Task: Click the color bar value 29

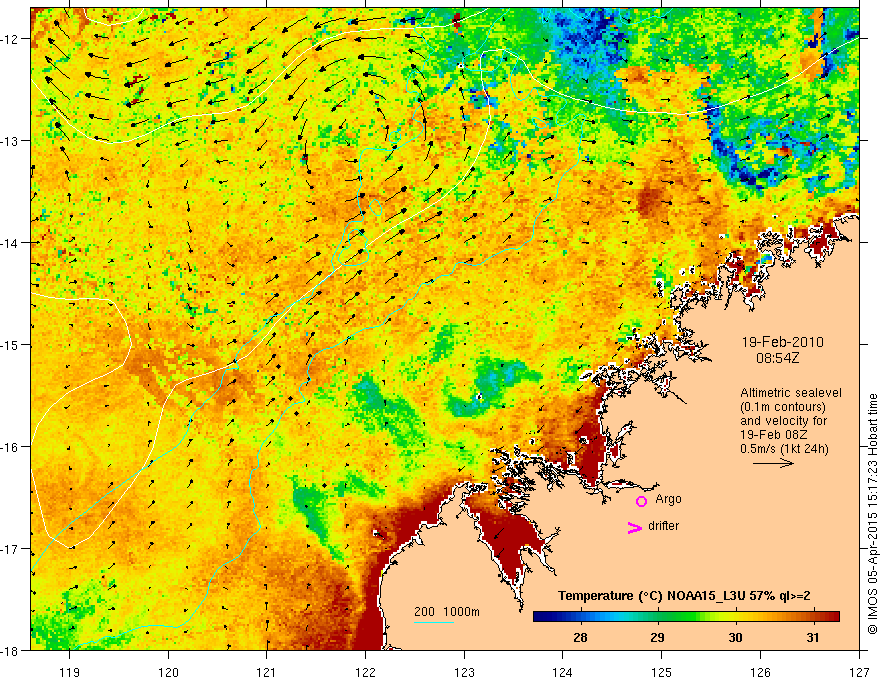Action: [657, 637]
